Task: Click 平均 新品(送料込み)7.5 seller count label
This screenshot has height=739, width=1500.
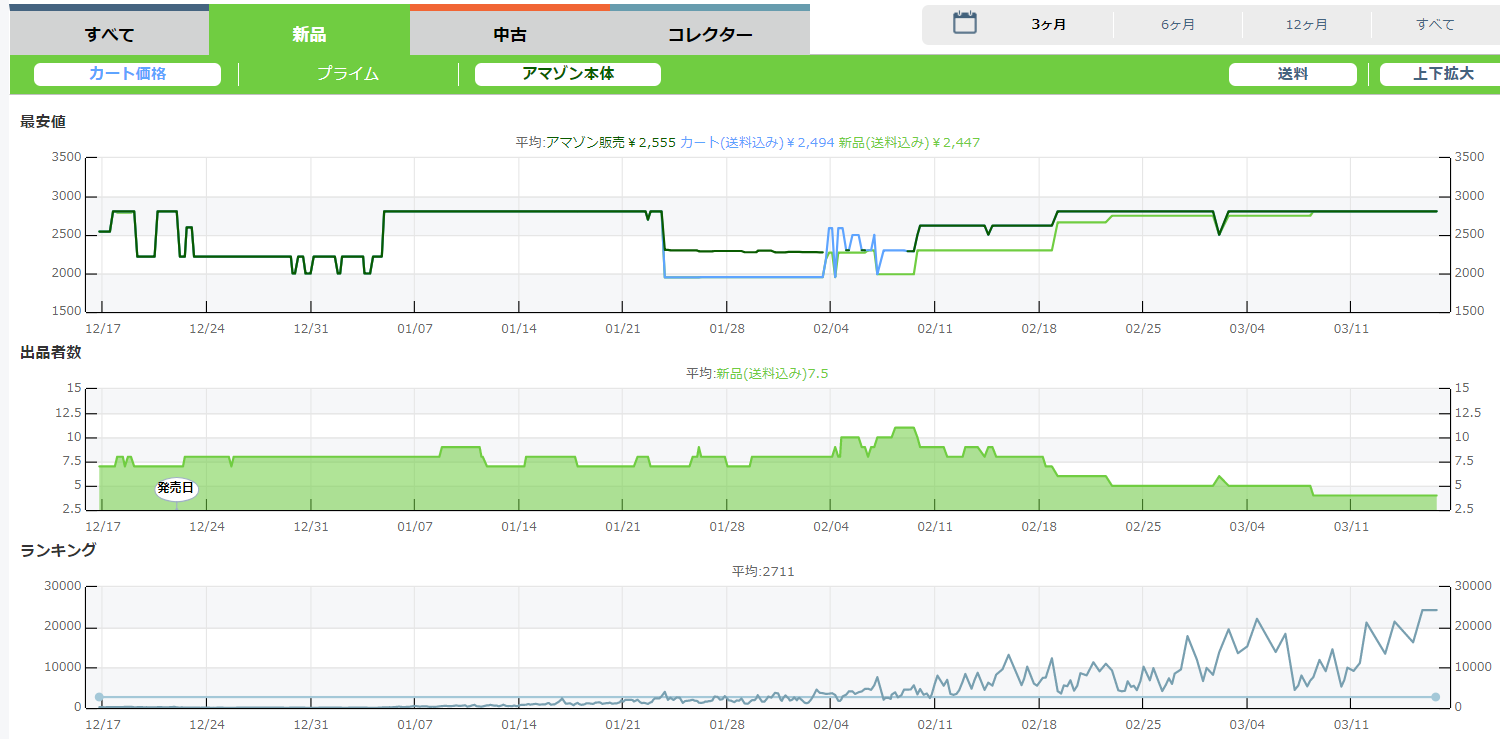Action: 757,373
